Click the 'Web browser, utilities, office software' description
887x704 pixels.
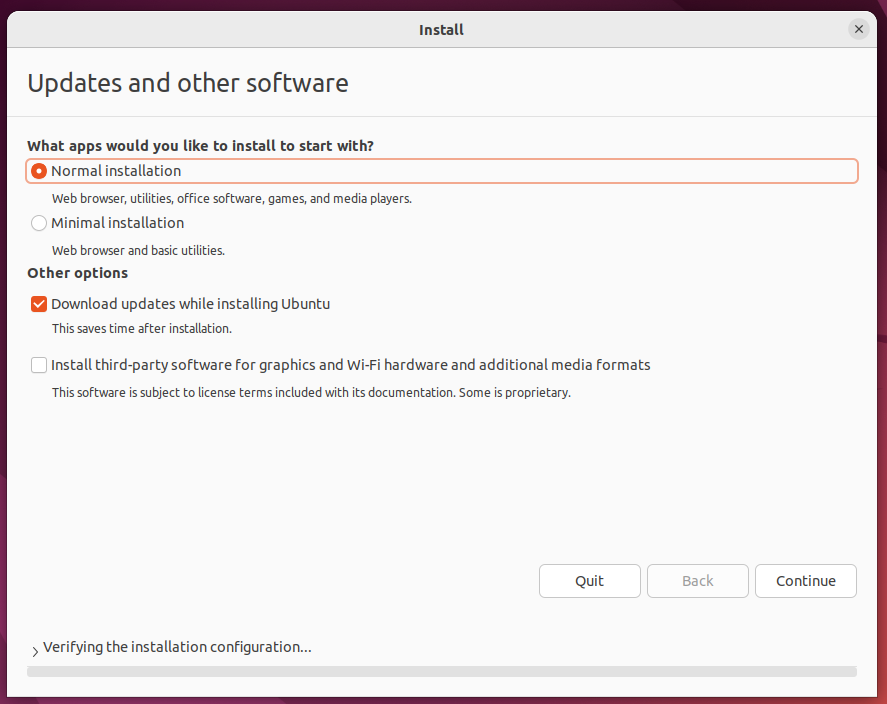[232, 198]
